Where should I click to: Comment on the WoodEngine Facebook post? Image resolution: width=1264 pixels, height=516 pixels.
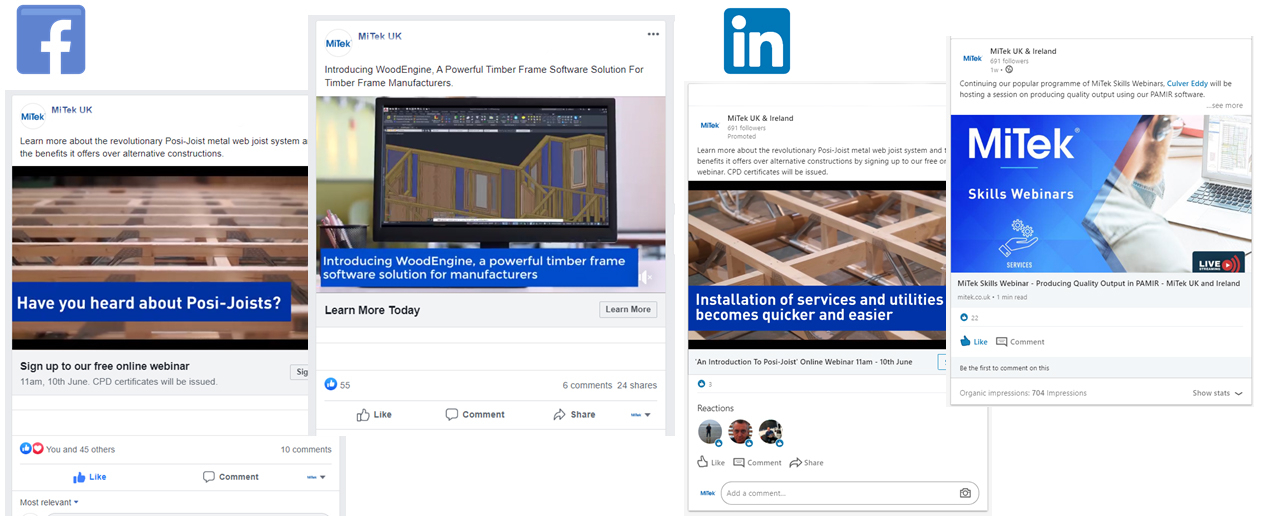[x=475, y=414]
